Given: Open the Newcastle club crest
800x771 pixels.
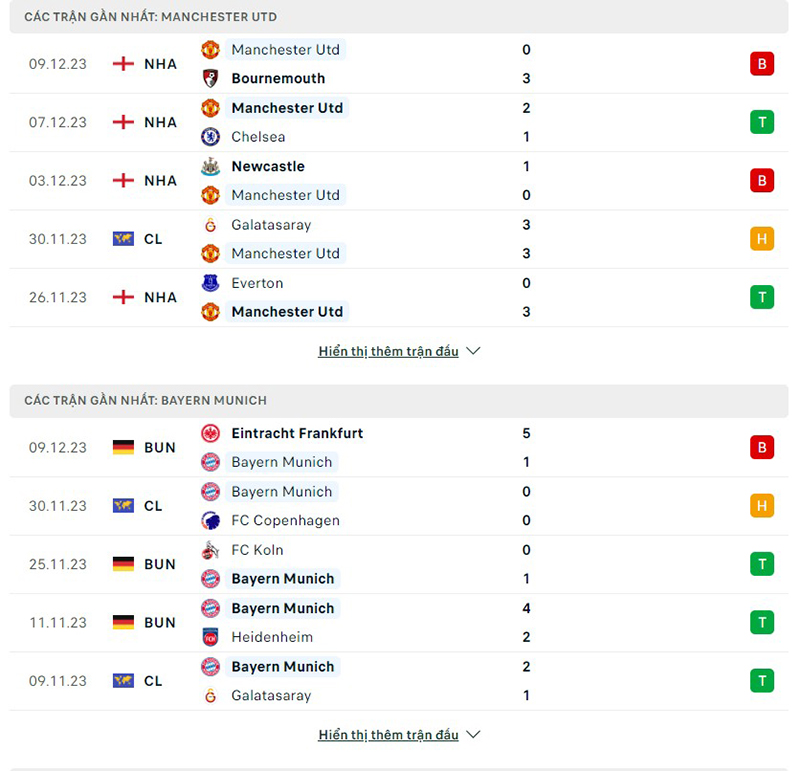Looking at the screenshot, I should pyautogui.click(x=210, y=166).
